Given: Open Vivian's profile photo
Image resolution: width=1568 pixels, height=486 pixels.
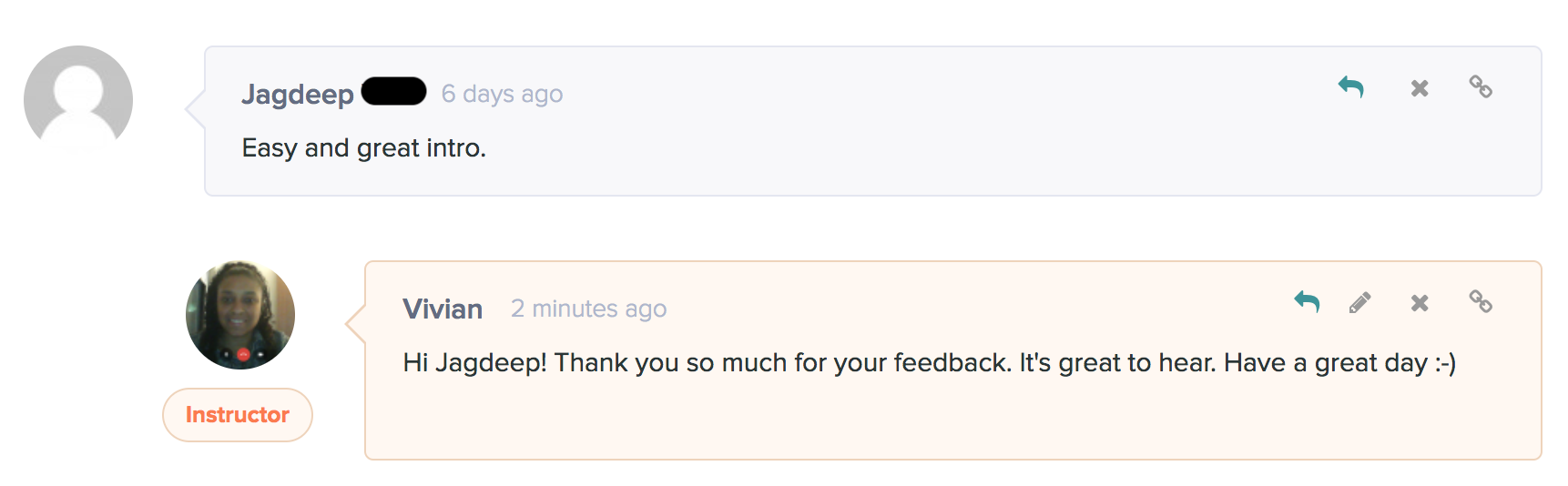Looking at the screenshot, I should [240, 315].
